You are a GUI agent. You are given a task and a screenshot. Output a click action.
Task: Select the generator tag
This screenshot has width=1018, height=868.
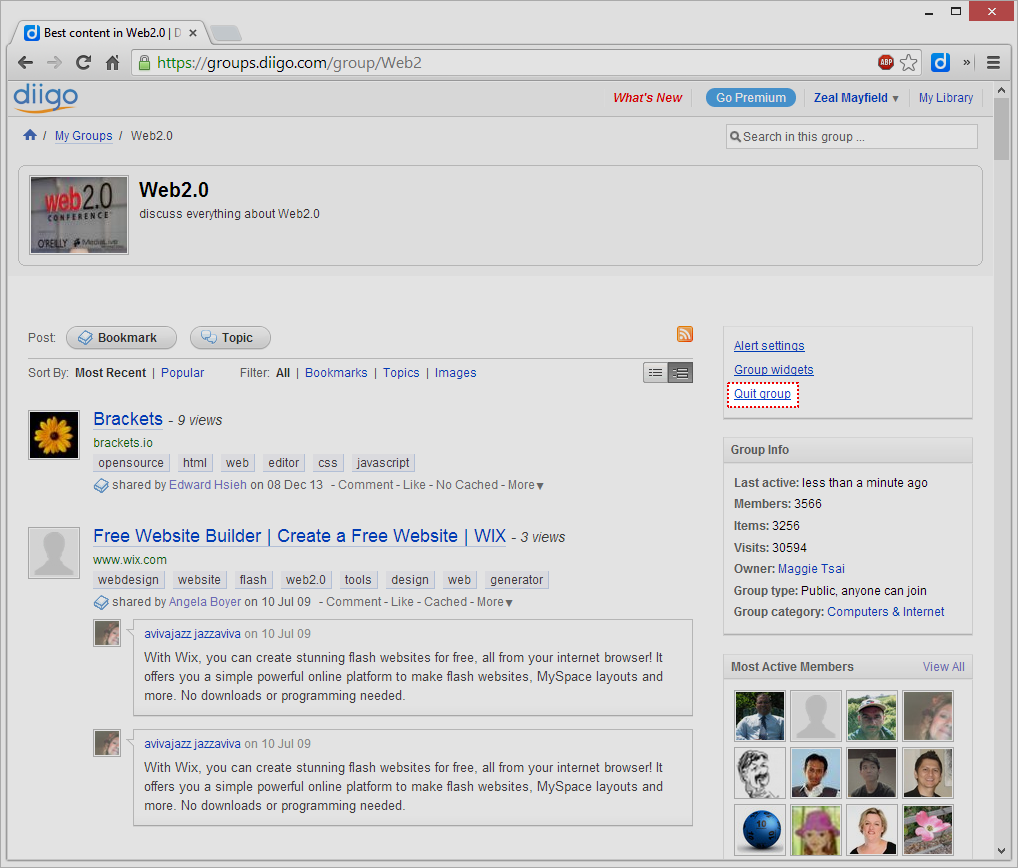(x=517, y=580)
